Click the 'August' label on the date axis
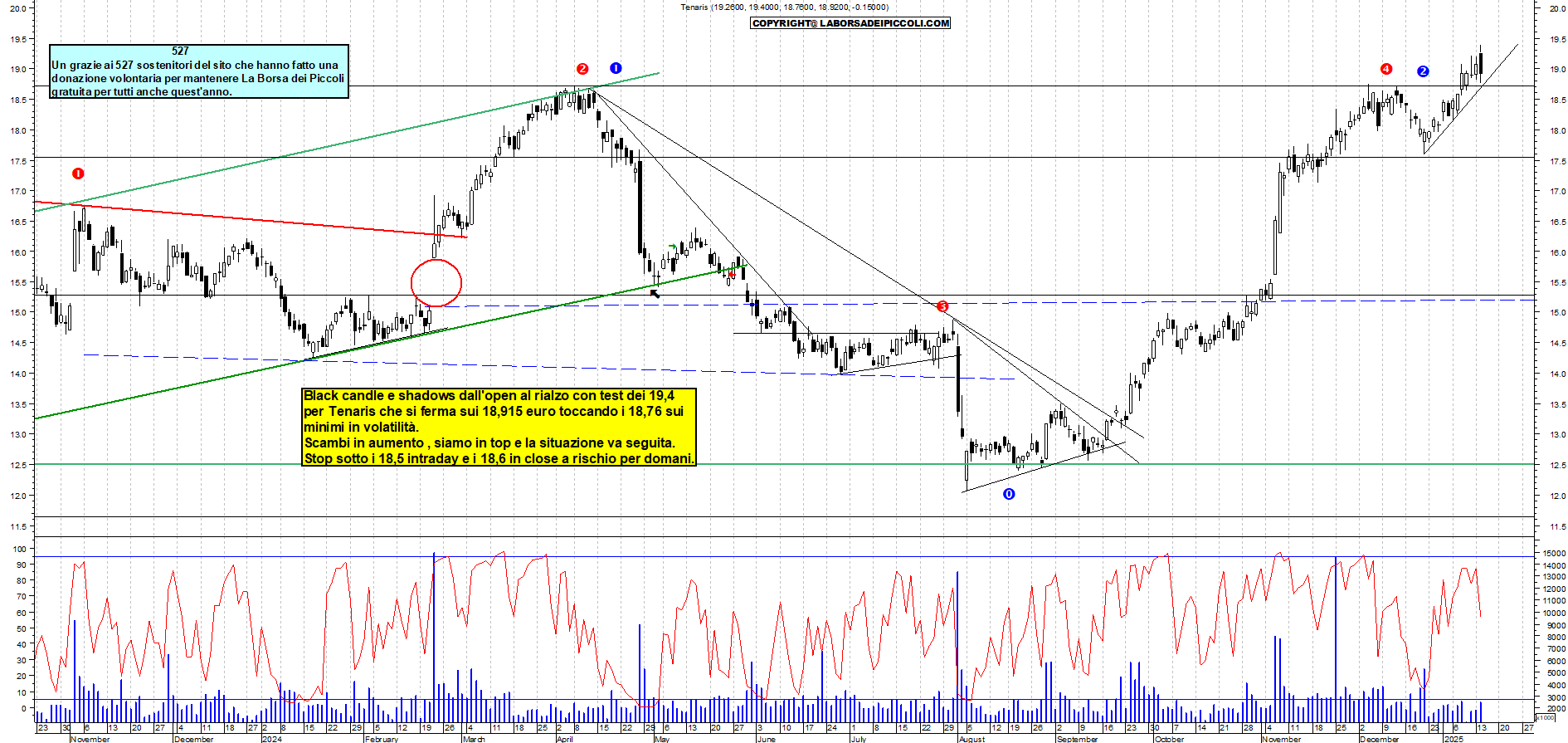The height and width of the screenshot is (743, 1568). click(971, 739)
